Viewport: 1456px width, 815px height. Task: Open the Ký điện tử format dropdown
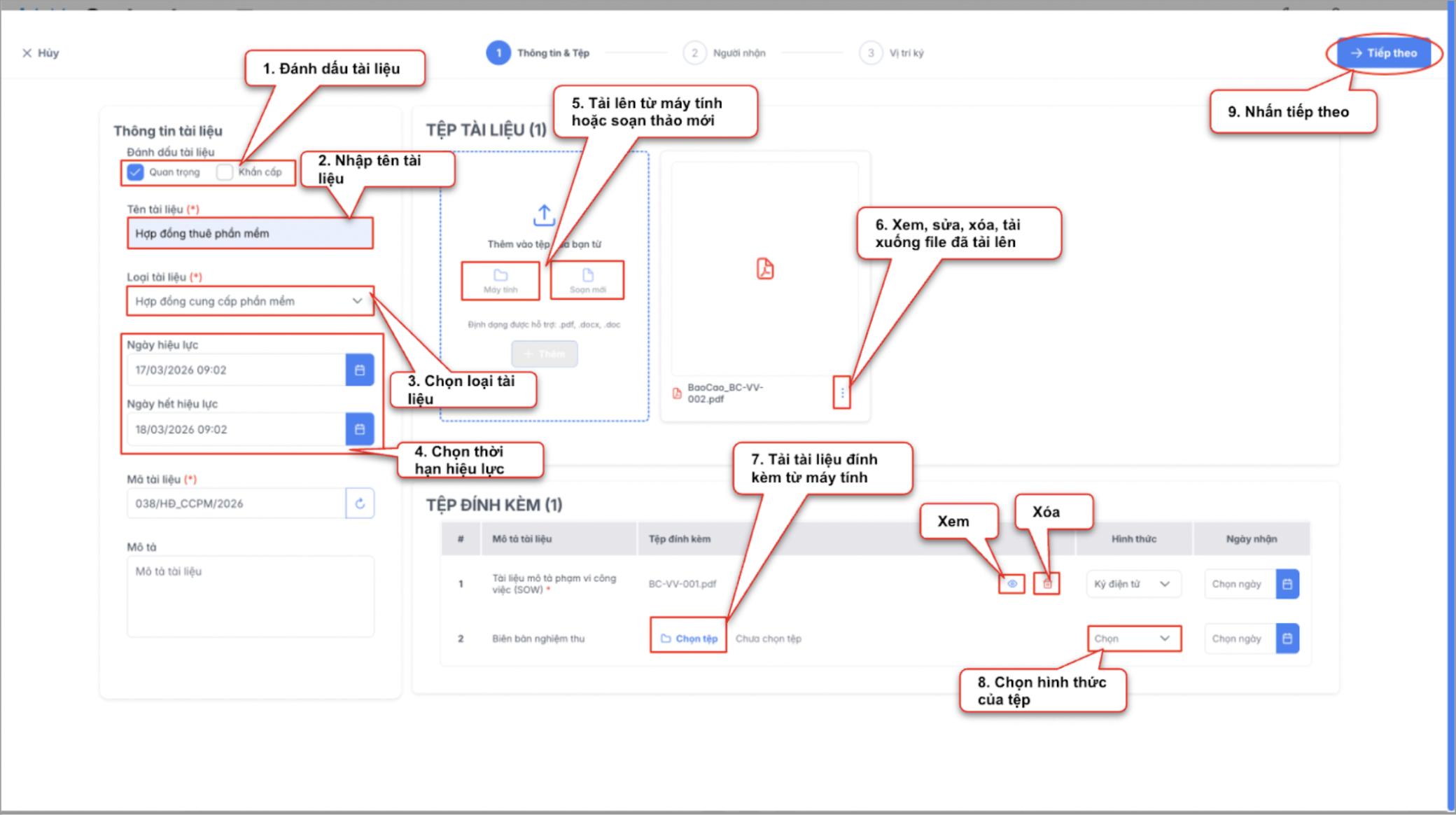1133,584
